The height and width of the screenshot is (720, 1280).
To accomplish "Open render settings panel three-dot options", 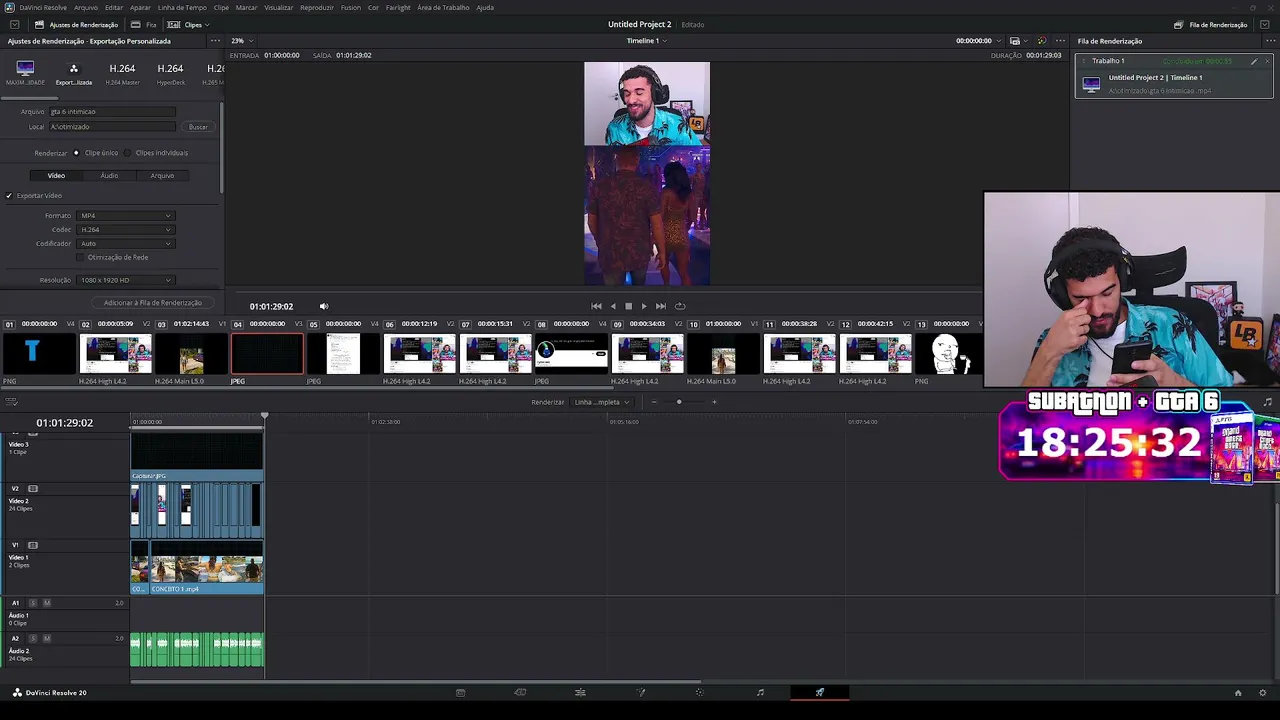I will pos(215,41).
